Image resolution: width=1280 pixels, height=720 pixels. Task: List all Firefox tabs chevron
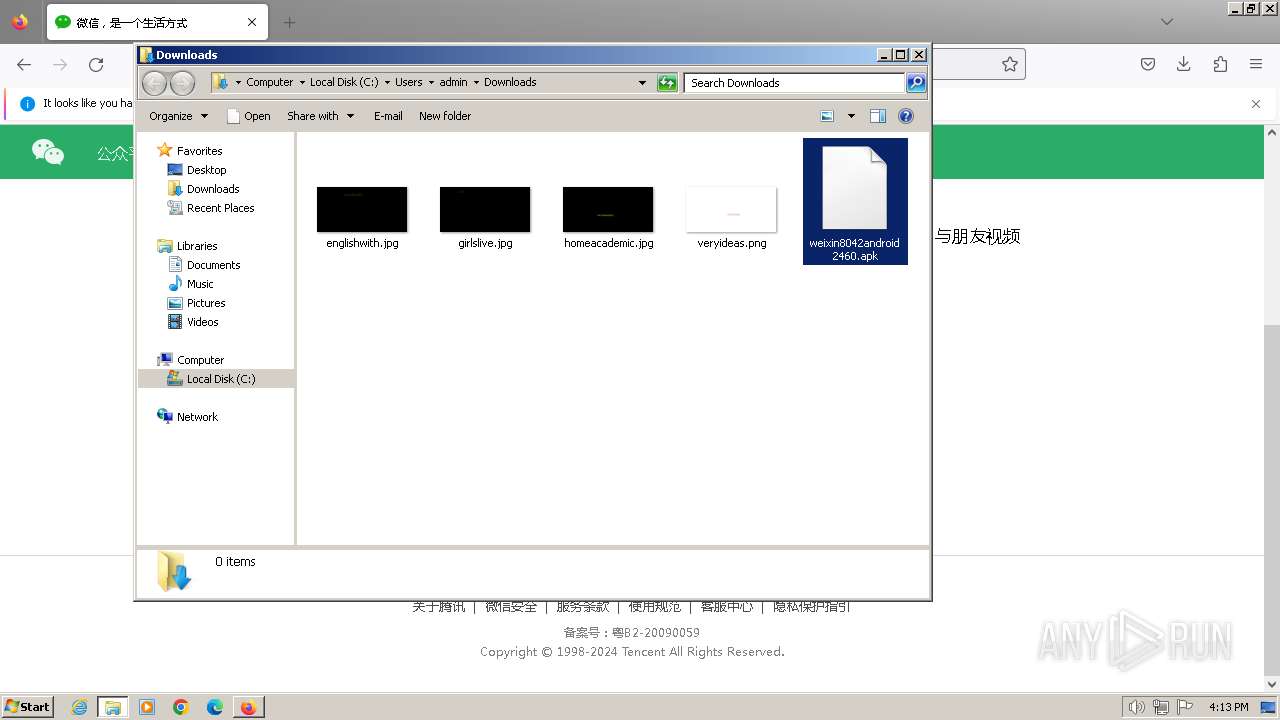tap(1167, 22)
